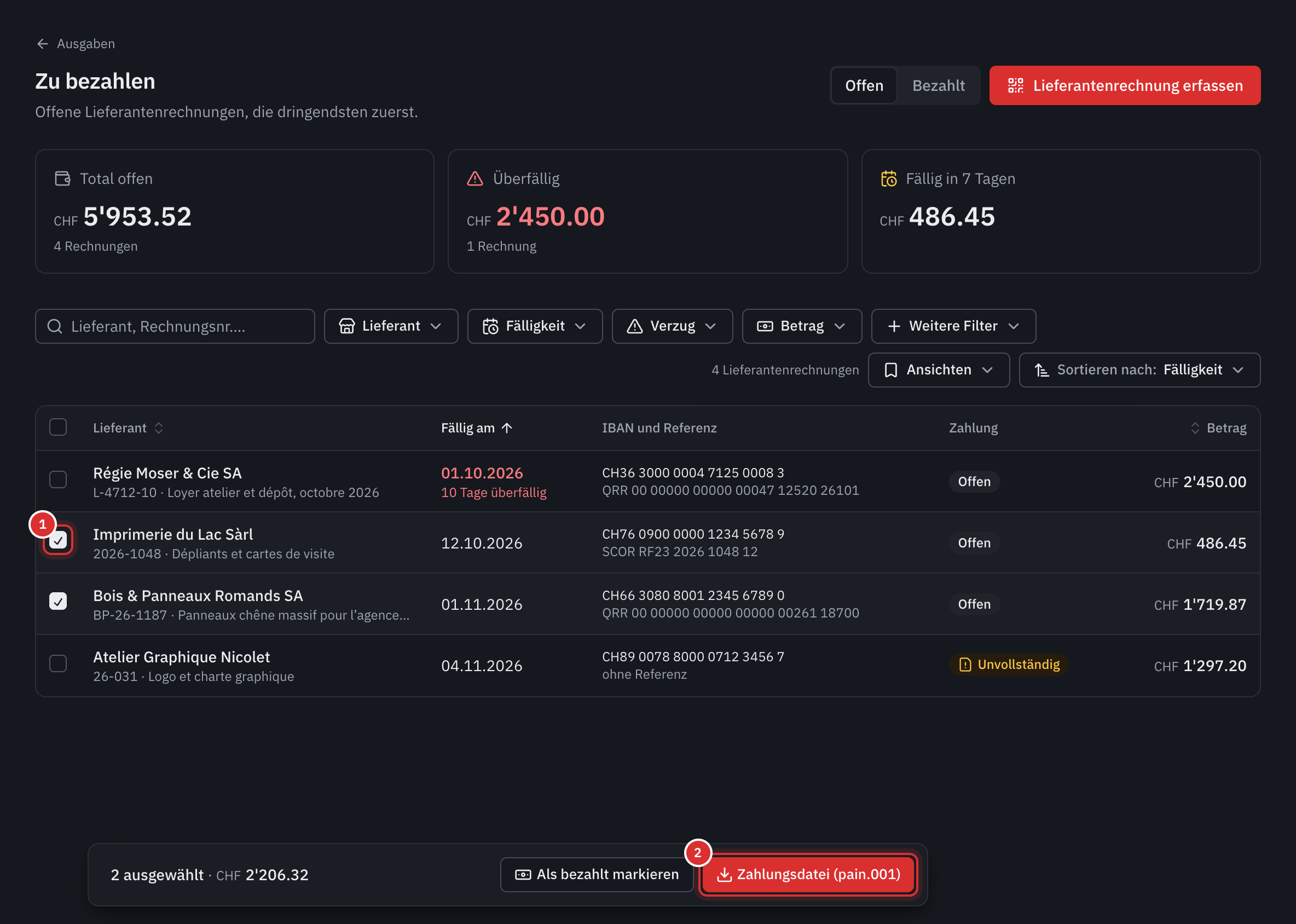Click the amount CHF 1'297.20

point(1200,666)
